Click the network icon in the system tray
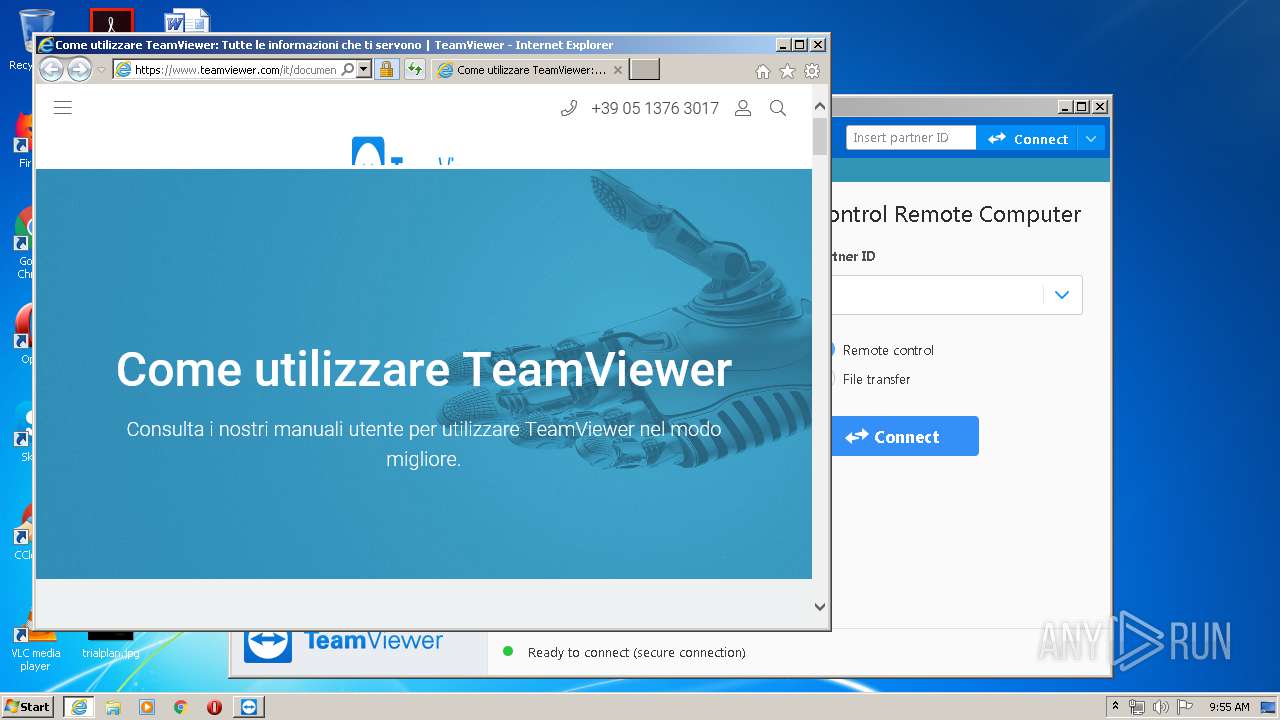1280x720 pixels. coord(1137,707)
